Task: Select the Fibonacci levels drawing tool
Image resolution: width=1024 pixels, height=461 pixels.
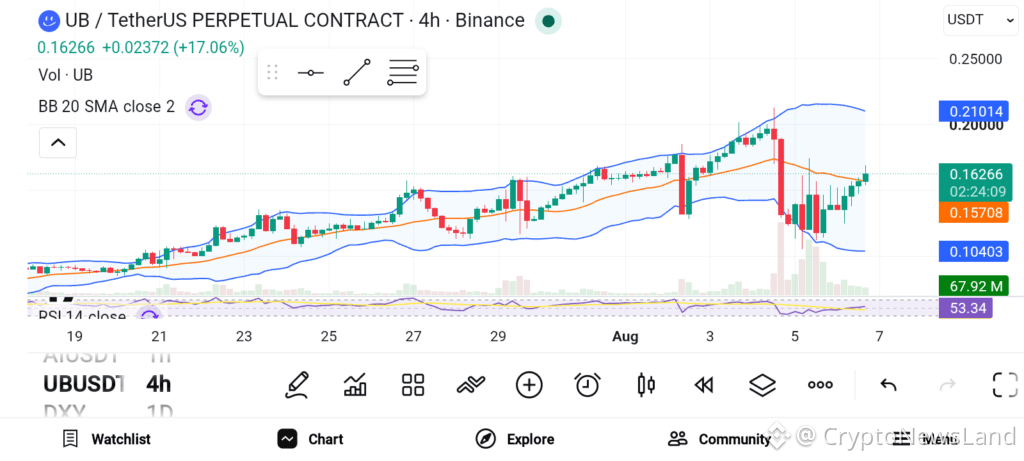Action: tap(403, 72)
